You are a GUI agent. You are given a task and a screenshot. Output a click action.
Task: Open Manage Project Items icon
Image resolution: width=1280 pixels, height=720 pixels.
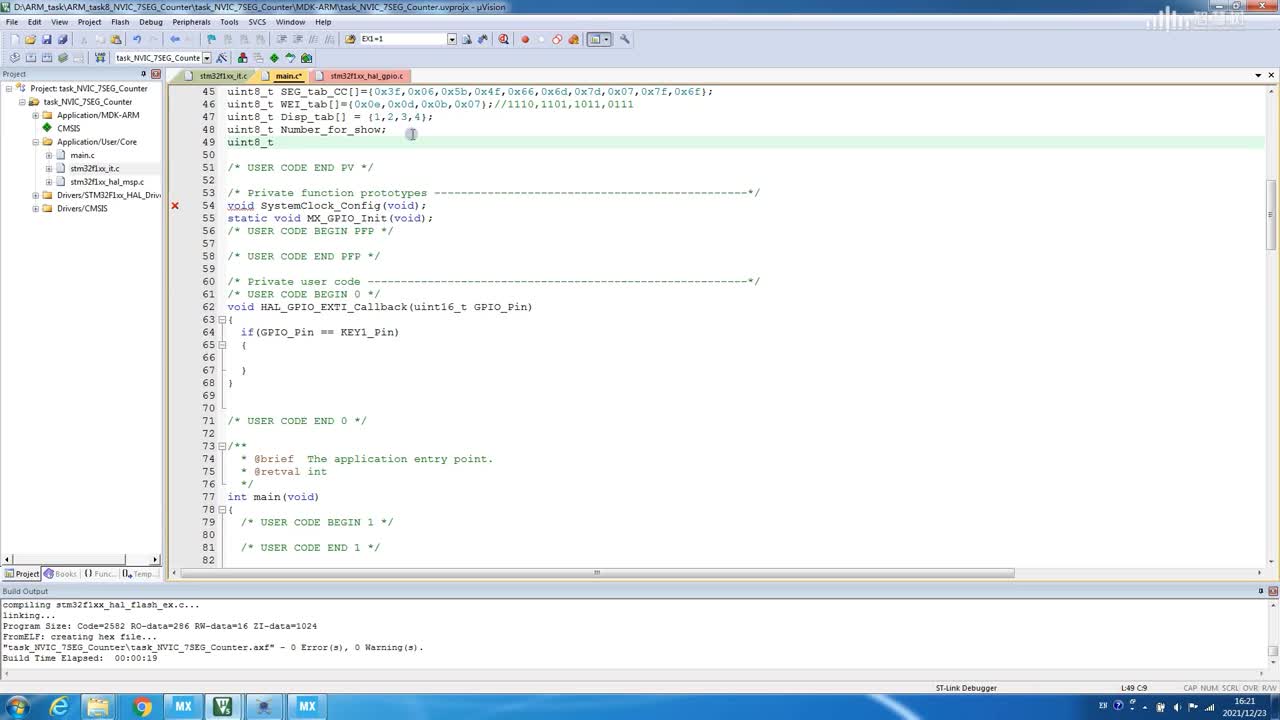click(242, 58)
